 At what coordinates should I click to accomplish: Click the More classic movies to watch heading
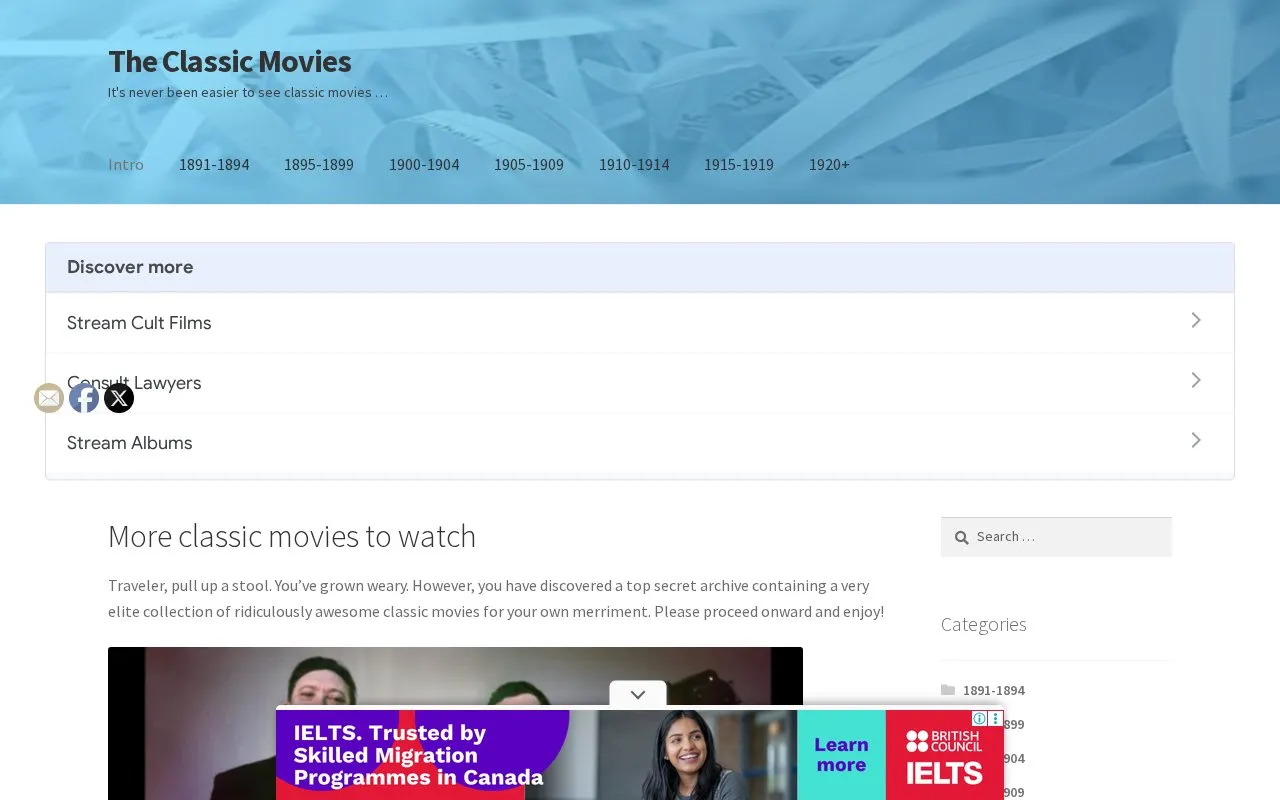(292, 536)
